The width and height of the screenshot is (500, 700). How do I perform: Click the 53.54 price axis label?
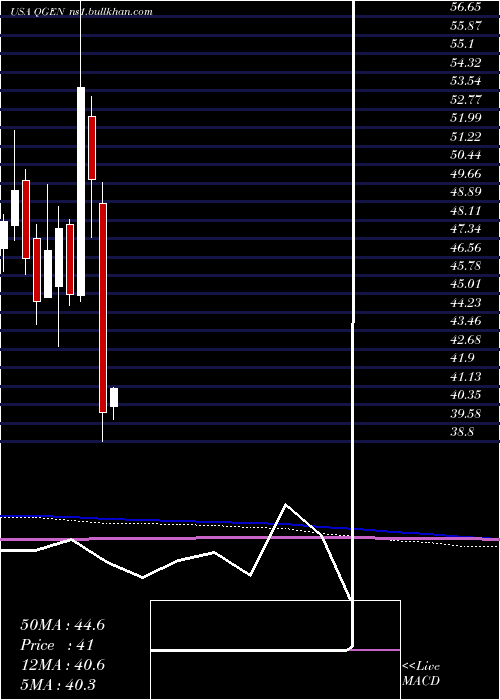465,81
